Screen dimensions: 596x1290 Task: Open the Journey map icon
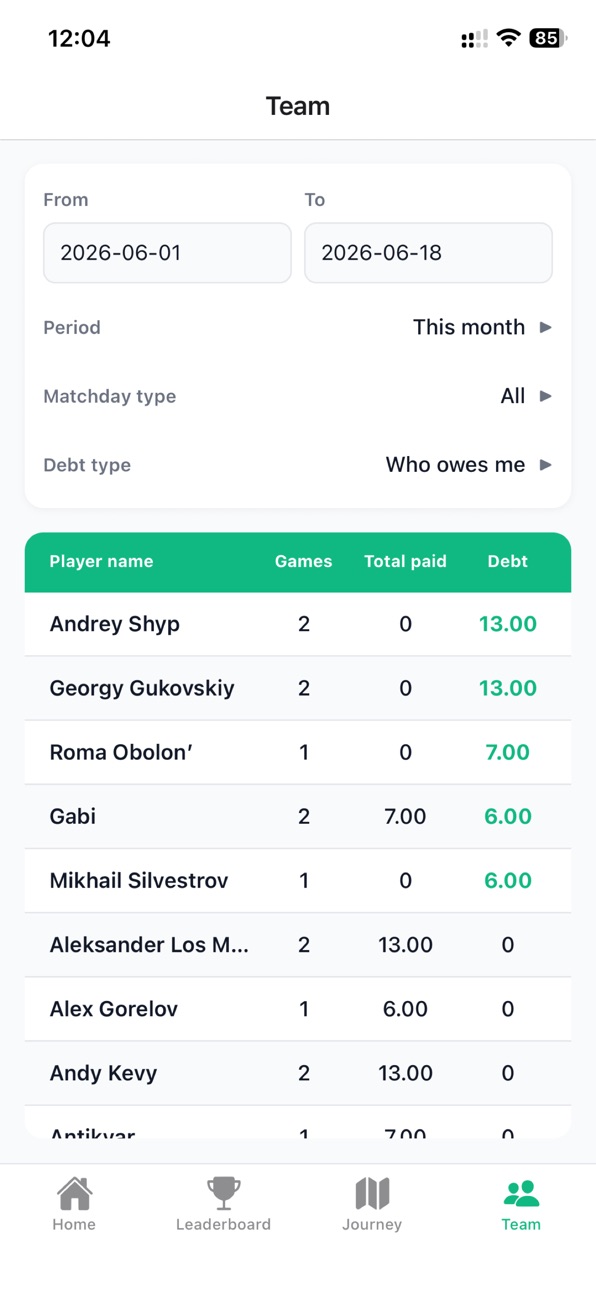(x=372, y=1193)
